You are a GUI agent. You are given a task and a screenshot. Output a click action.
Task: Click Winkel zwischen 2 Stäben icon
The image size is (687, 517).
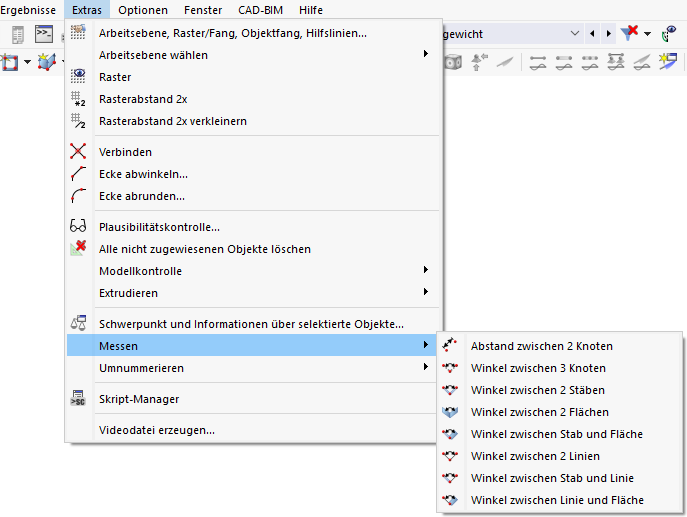pyautogui.click(x=450, y=390)
